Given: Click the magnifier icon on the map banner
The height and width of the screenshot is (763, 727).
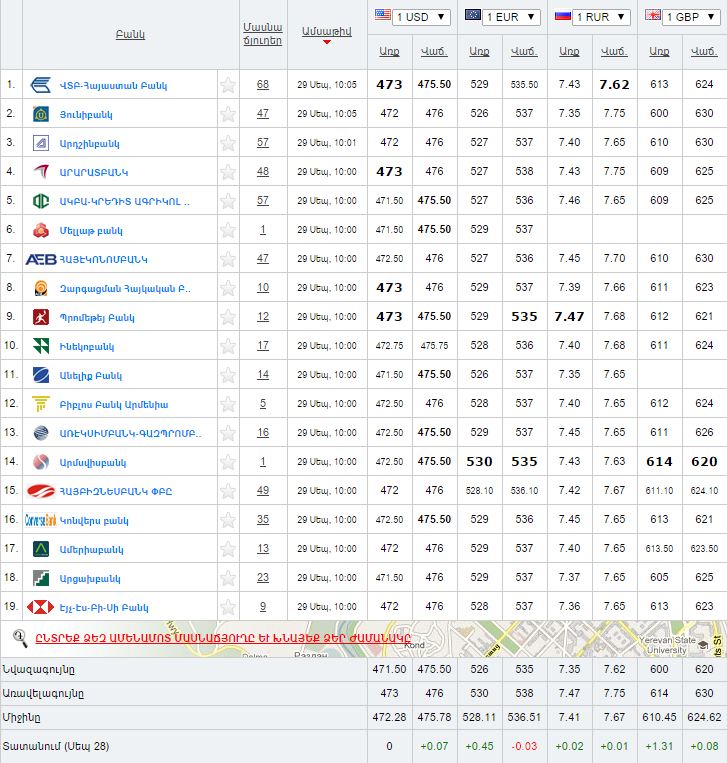Looking at the screenshot, I should pos(19,639).
